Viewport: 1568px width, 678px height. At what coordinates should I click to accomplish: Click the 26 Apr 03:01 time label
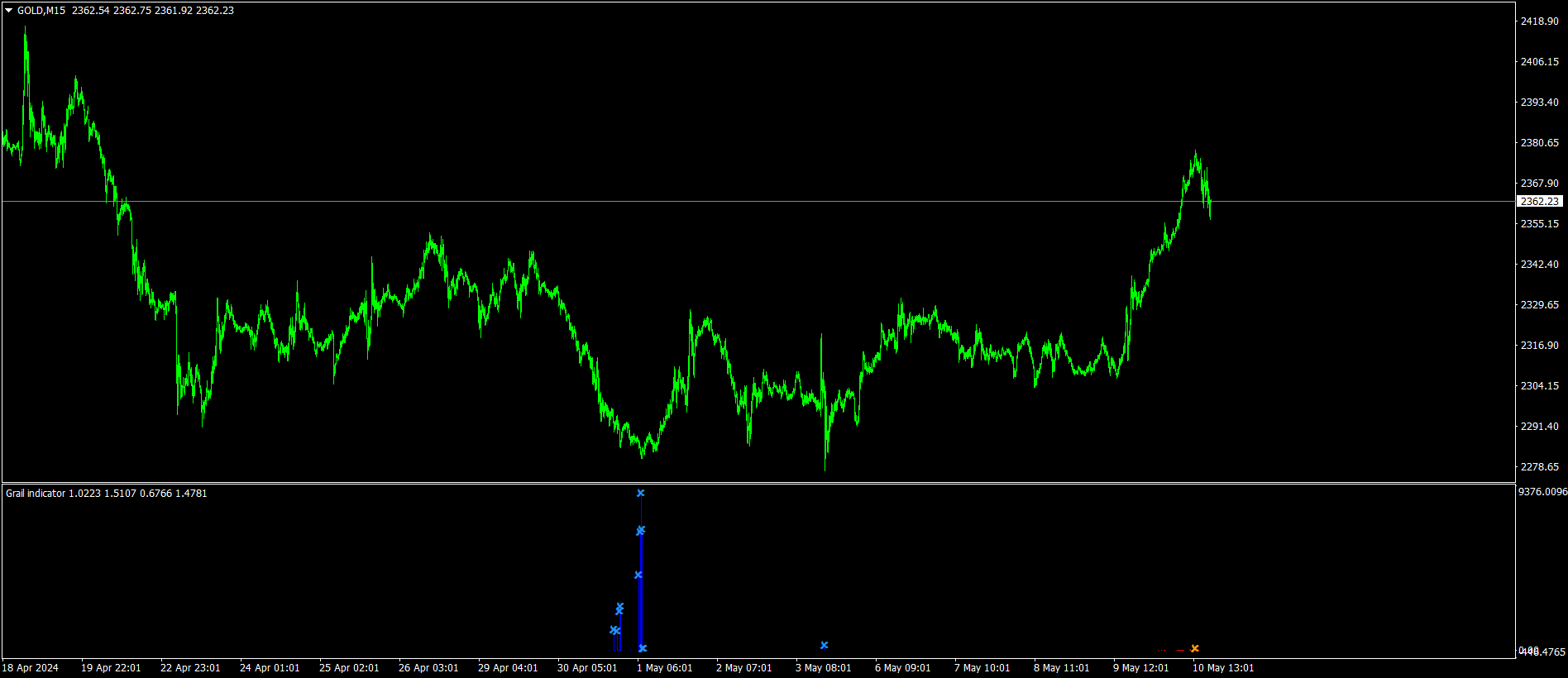pyautogui.click(x=428, y=668)
